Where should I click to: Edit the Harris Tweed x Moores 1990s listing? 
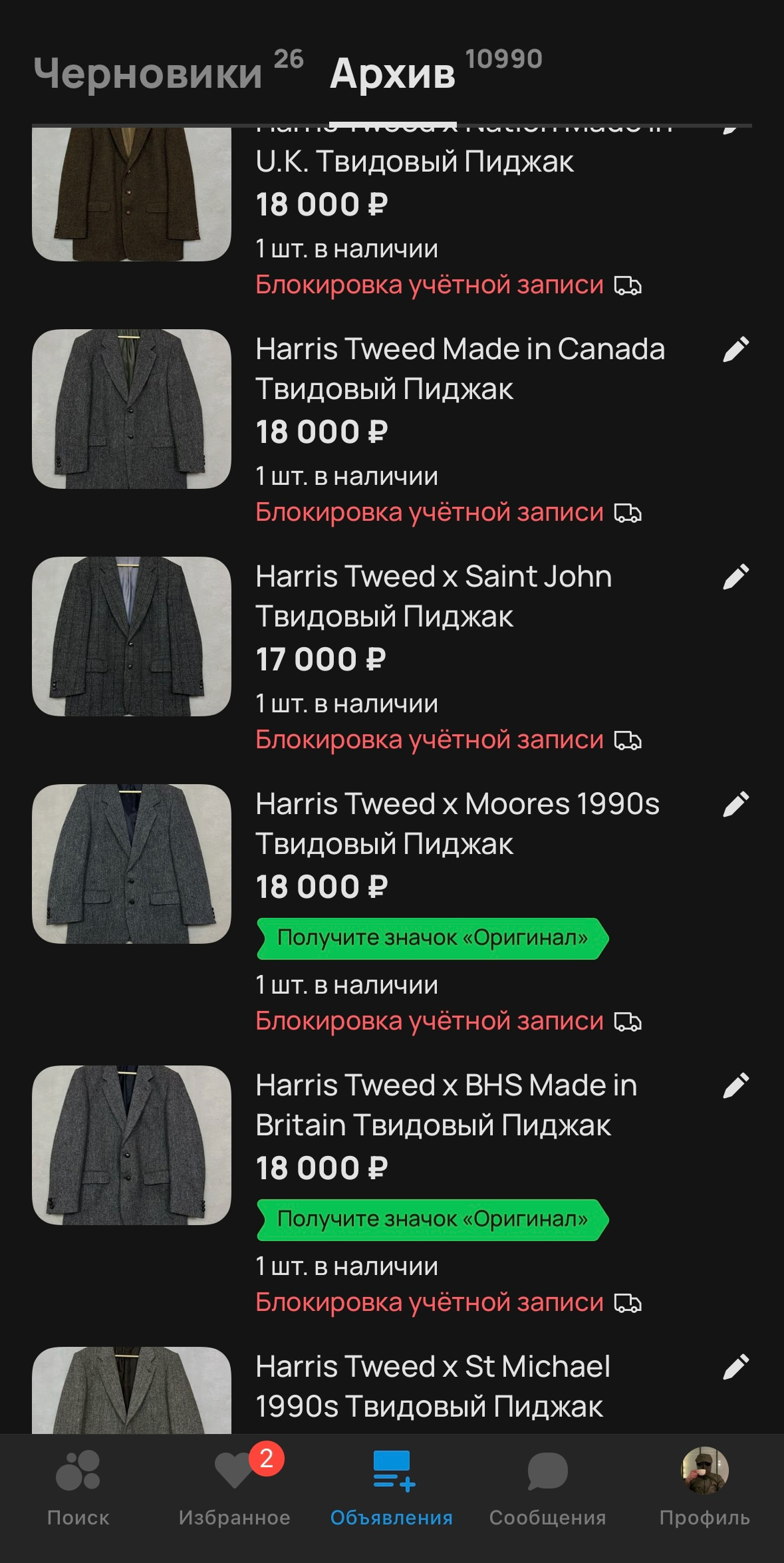click(x=735, y=805)
